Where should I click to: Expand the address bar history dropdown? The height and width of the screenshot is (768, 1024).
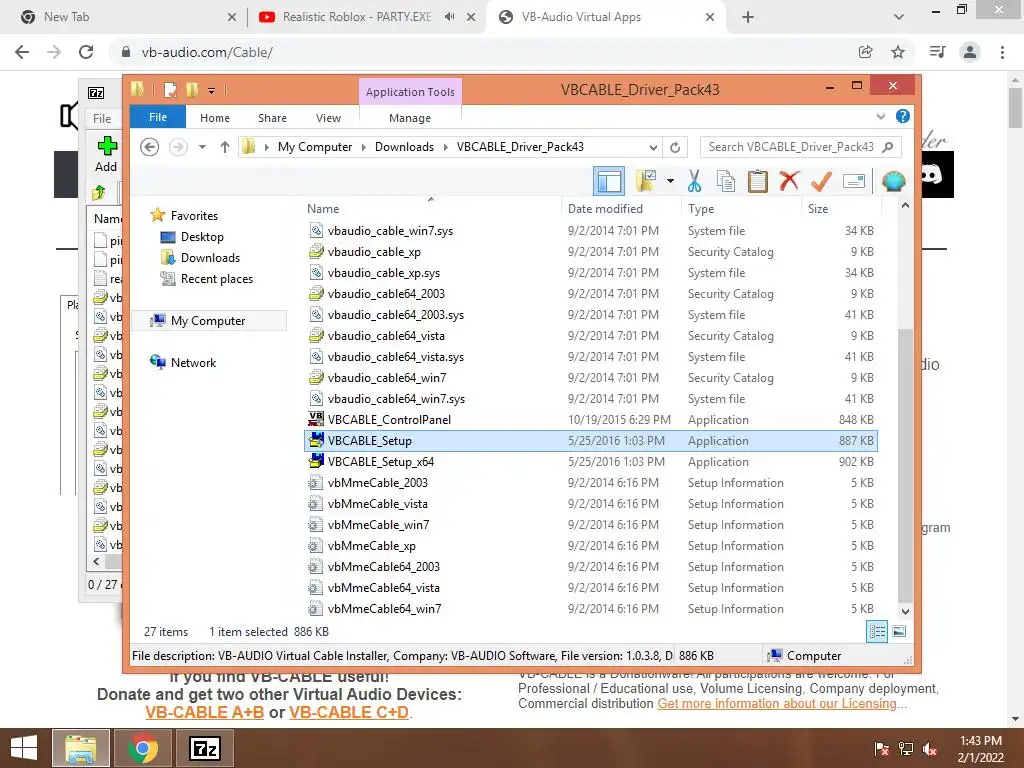(x=653, y=147)
